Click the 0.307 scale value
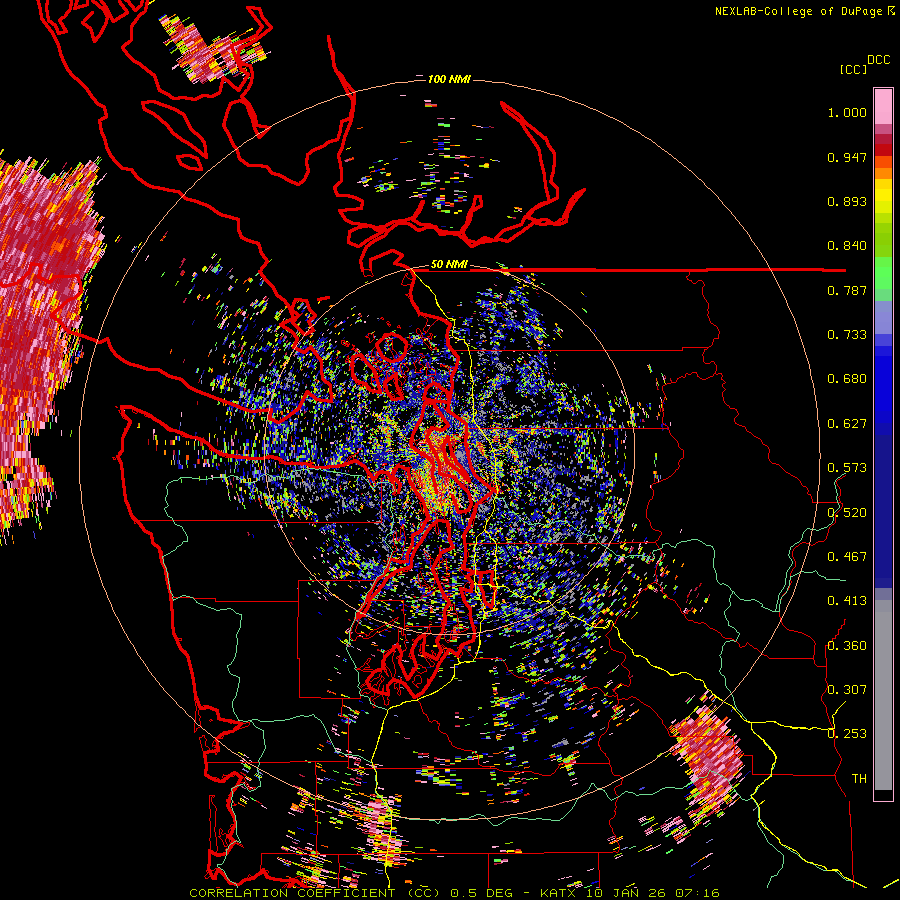900x900 pixels. pos(847,690)
